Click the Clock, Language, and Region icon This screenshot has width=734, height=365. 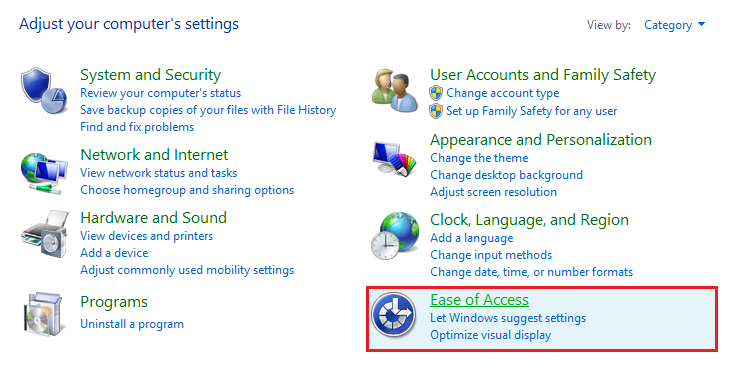pyautogui.click(x=395, y=236)
